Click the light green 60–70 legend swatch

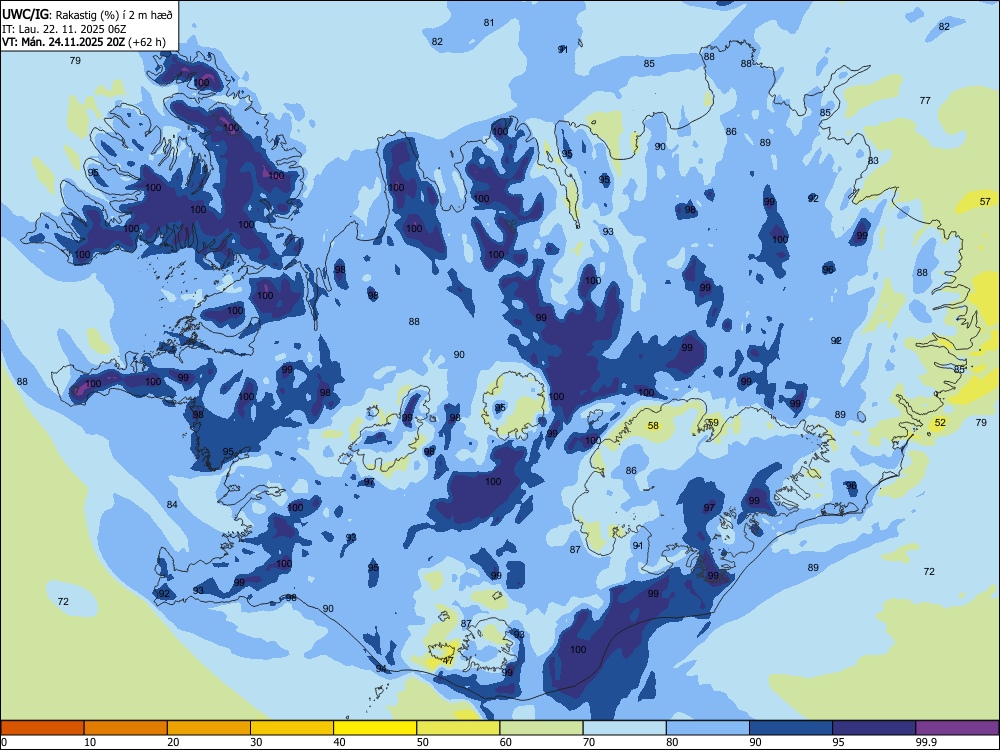541,728
